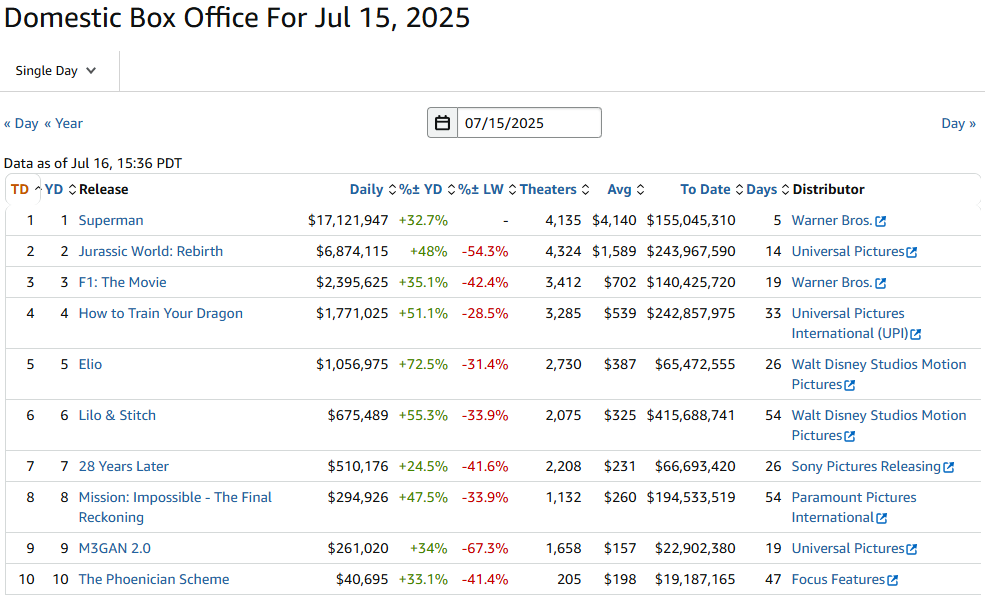Click the Daily column header label
This screenshot has height=595, width=985.
coord(366,189)
